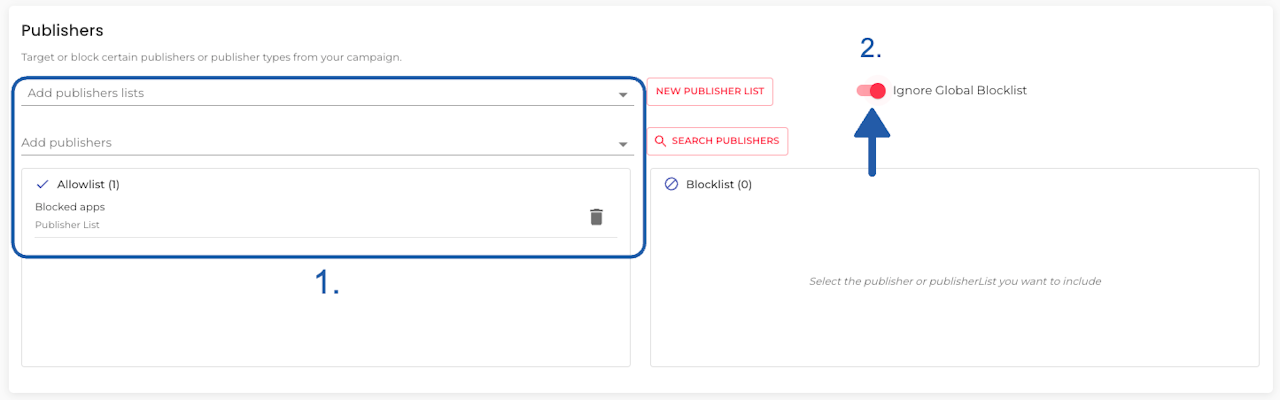Select the Blocked apps list entry
This screenshot has height=400, width=1280.
tap(70, 207)
